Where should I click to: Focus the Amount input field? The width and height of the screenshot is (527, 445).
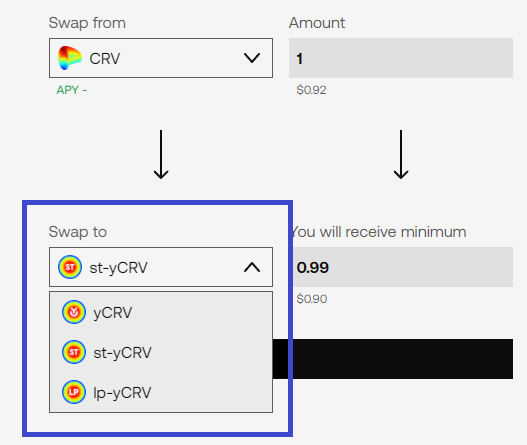401,58
